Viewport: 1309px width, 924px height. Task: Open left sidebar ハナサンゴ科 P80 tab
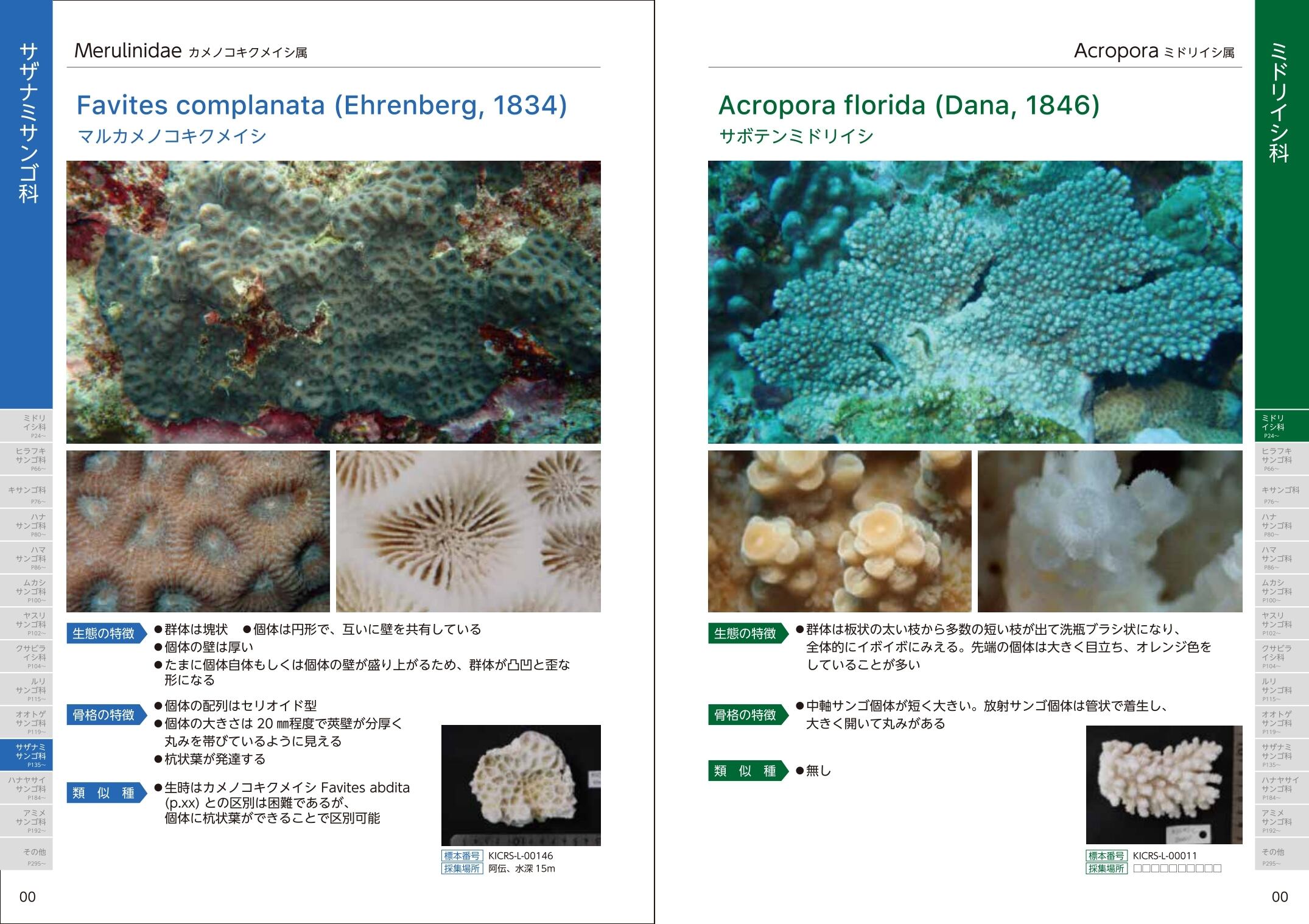point(26,525)
